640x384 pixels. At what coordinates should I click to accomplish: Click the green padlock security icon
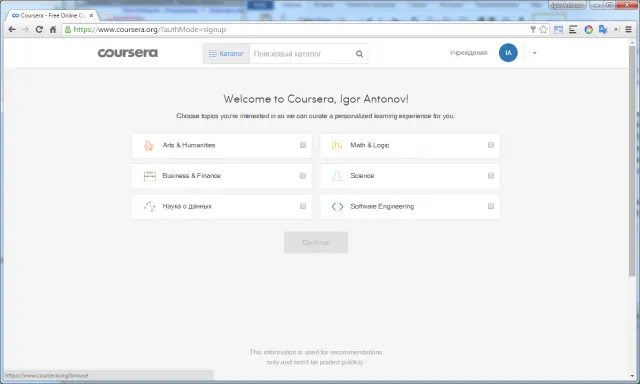[68, 29]
